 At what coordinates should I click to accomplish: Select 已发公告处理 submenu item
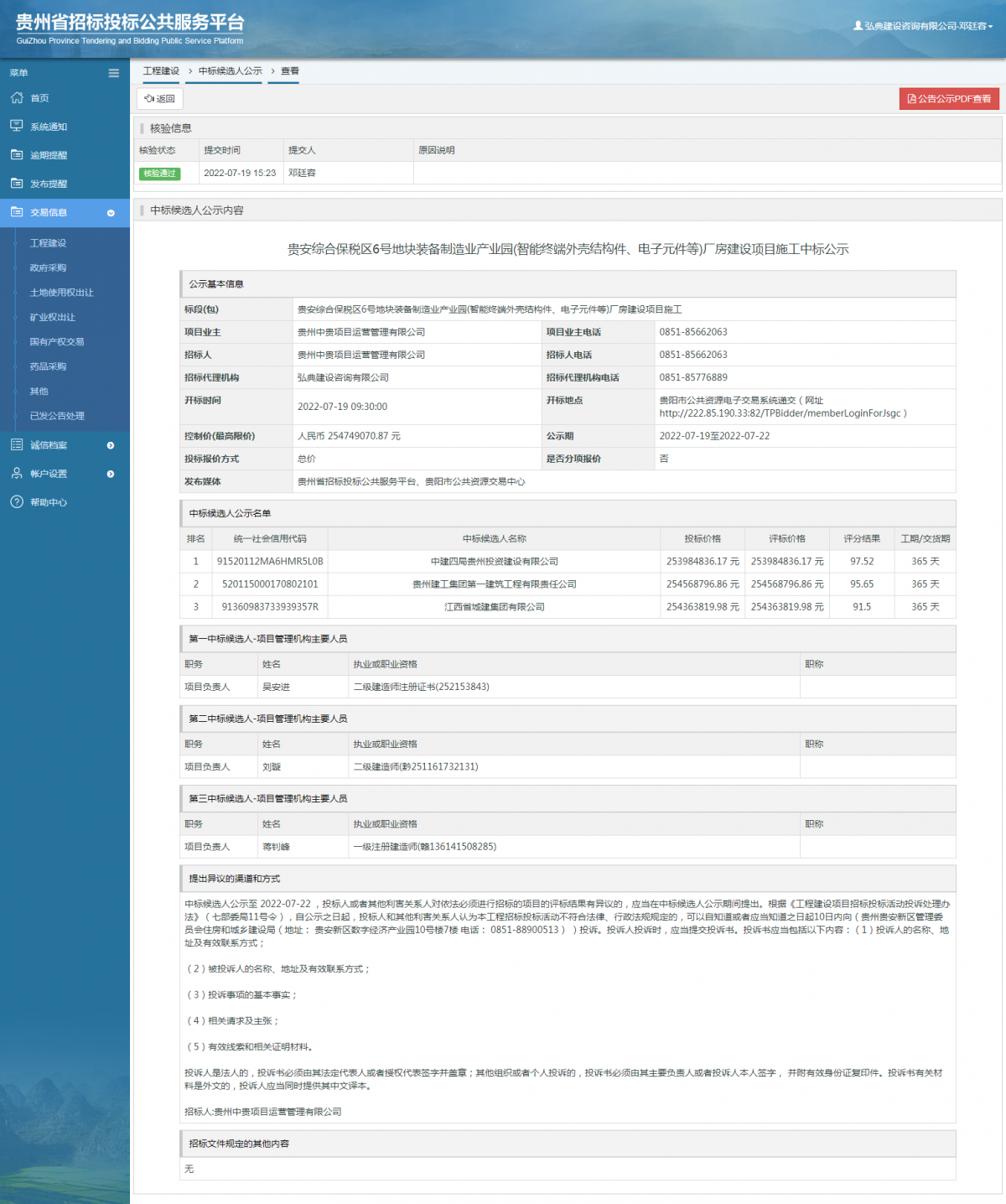[x=57, y=416]
